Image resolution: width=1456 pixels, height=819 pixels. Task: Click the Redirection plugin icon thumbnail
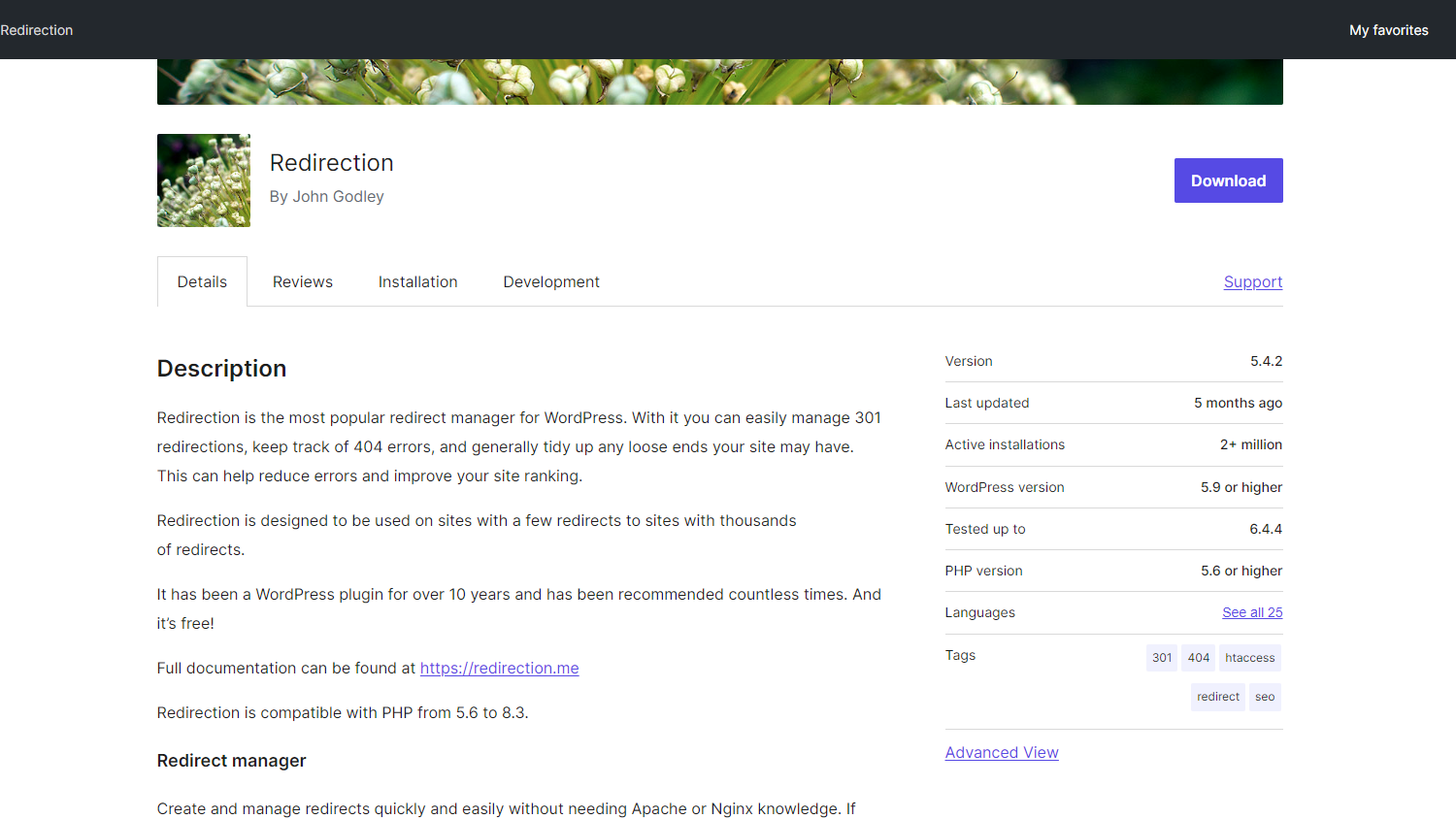click(204, 180)
